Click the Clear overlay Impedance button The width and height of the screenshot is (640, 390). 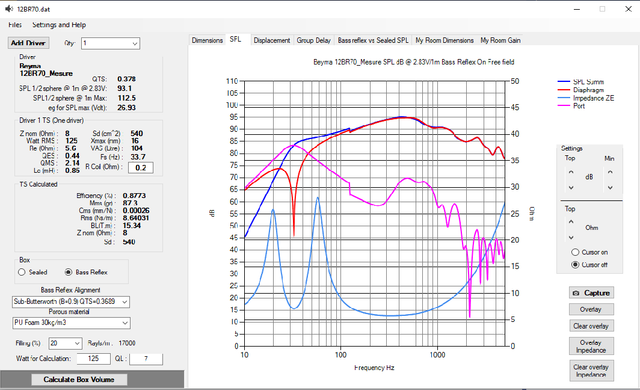click(x=591, y=371)
